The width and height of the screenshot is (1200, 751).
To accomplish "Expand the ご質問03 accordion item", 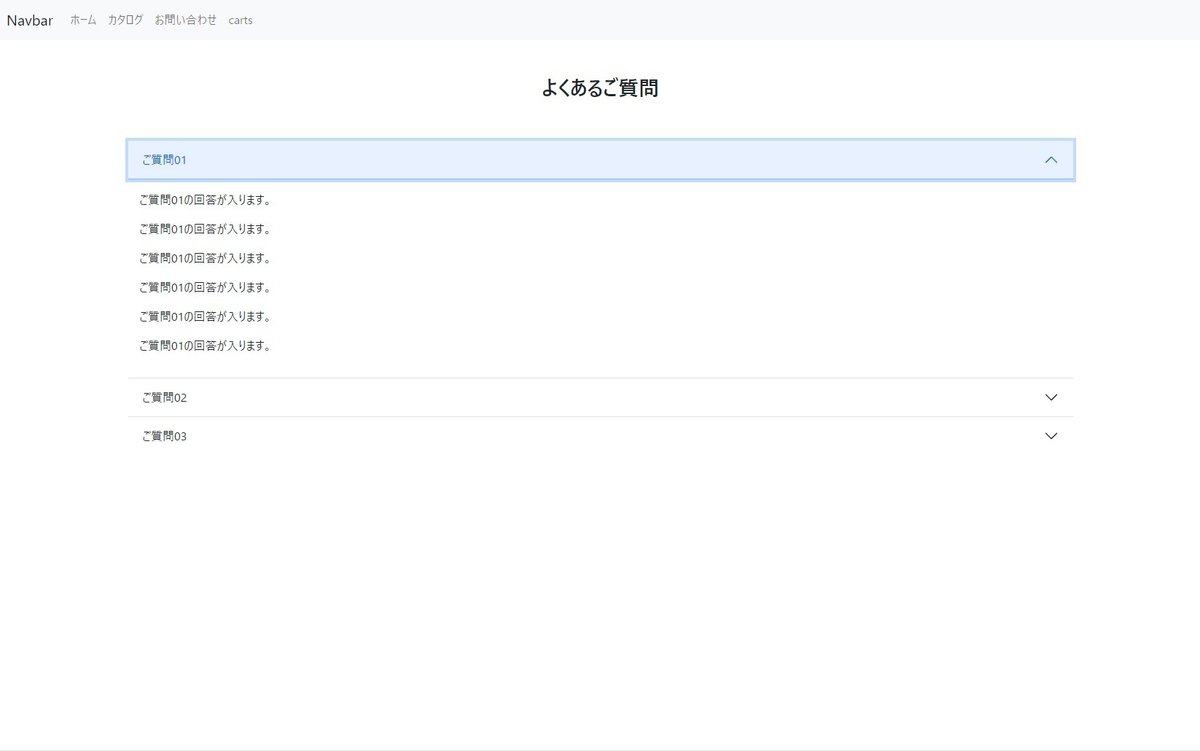I will (x=601, y=436).
